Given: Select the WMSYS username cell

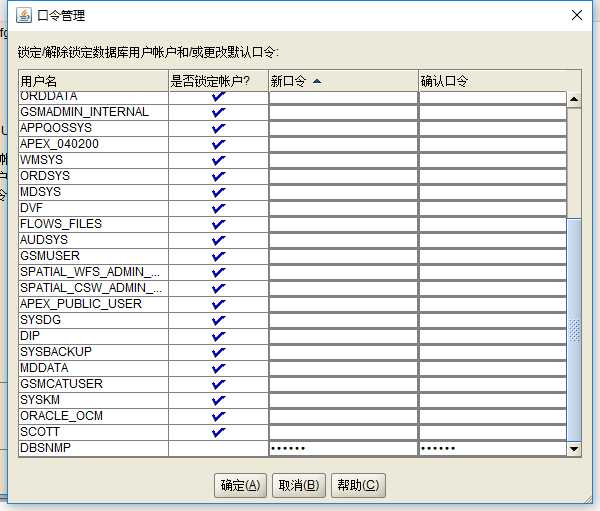Looking at the screenshot, I should 93,160.
